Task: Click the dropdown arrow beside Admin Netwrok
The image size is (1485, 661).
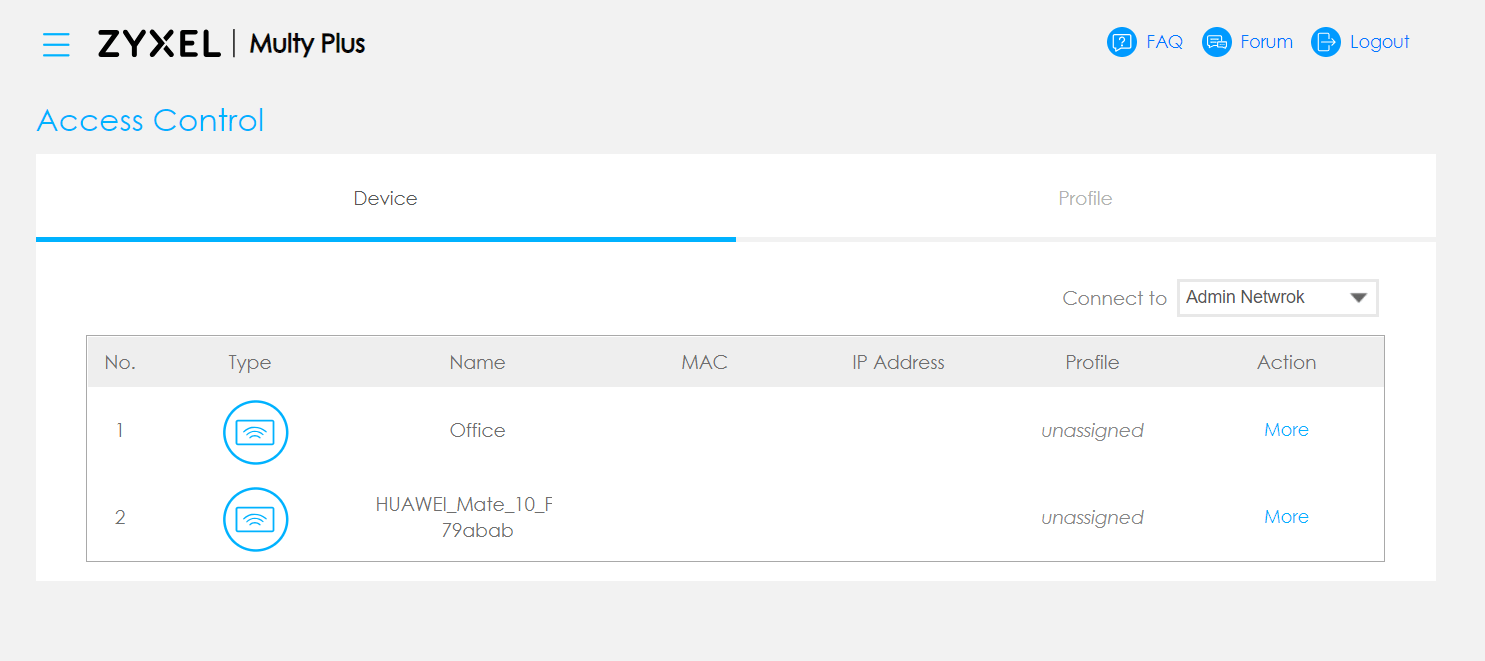Action: (x=1358, y=298)
